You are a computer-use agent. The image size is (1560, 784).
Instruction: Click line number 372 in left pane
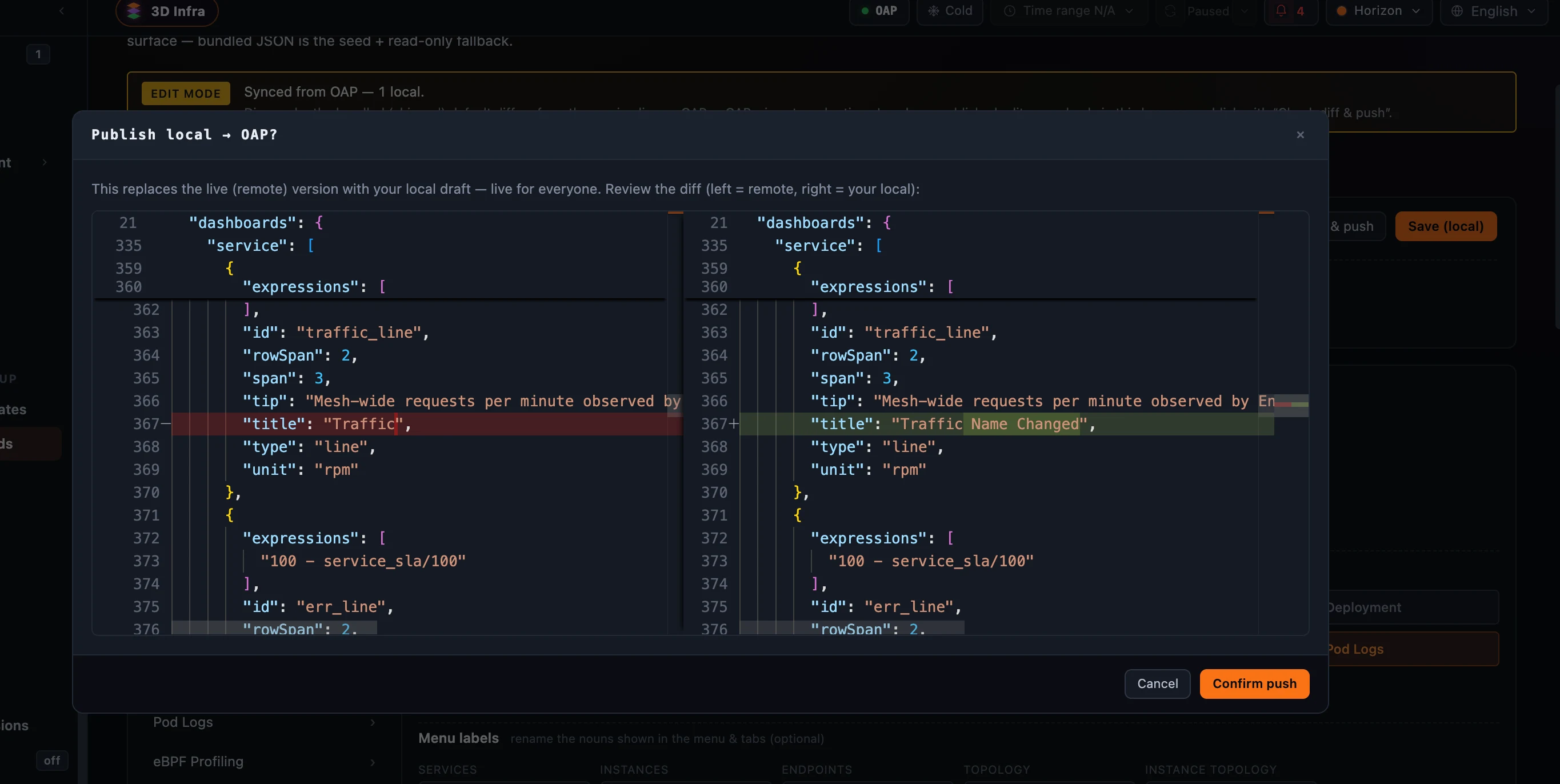click(x=146, y=538)
